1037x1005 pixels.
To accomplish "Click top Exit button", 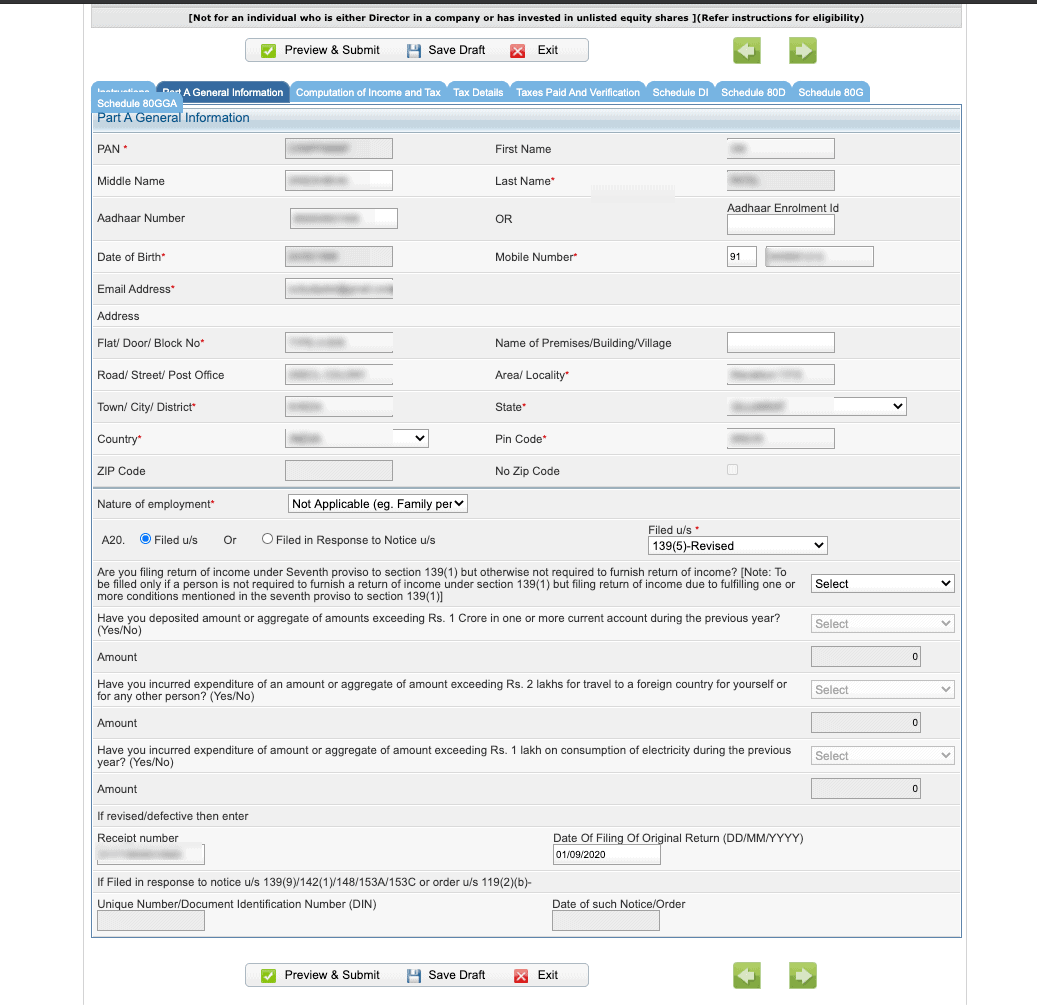I will 535,50.
